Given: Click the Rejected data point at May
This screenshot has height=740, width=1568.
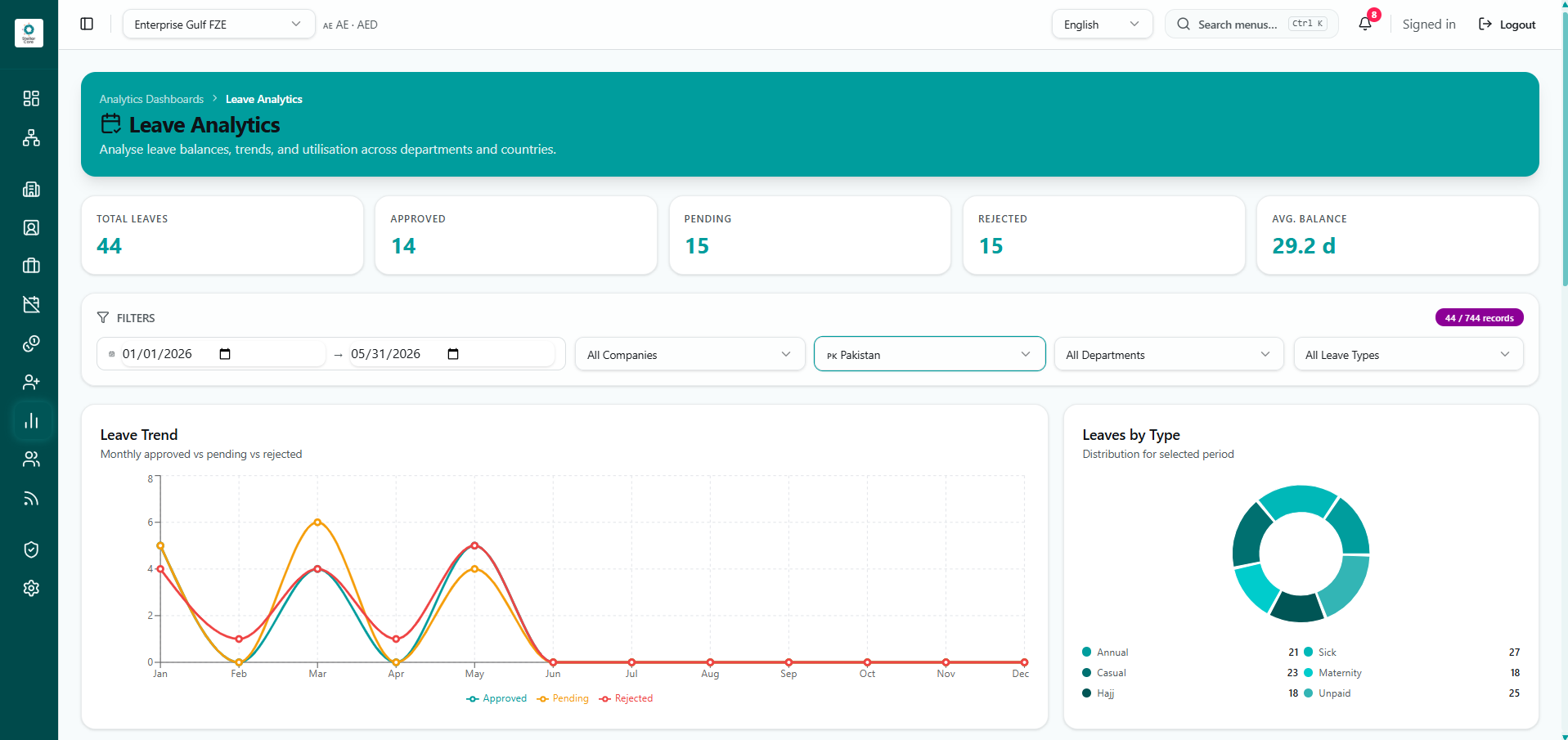Looking at the screenshot, I should coord(474,545).
